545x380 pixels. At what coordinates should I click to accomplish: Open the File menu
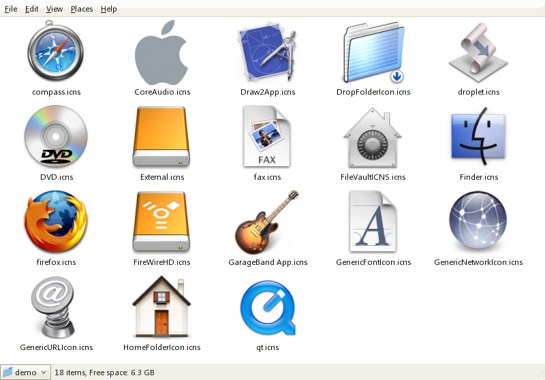tap(11, 9)
